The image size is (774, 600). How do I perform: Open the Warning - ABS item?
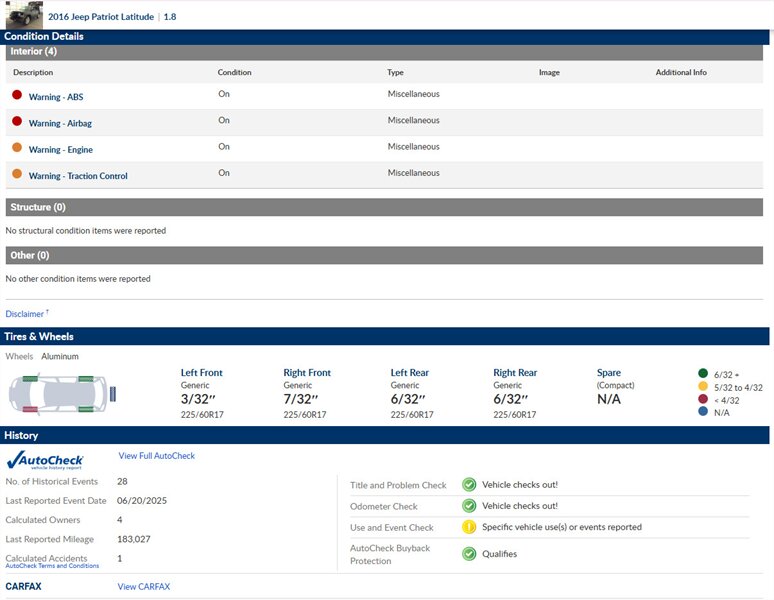[x=56, y=97]
